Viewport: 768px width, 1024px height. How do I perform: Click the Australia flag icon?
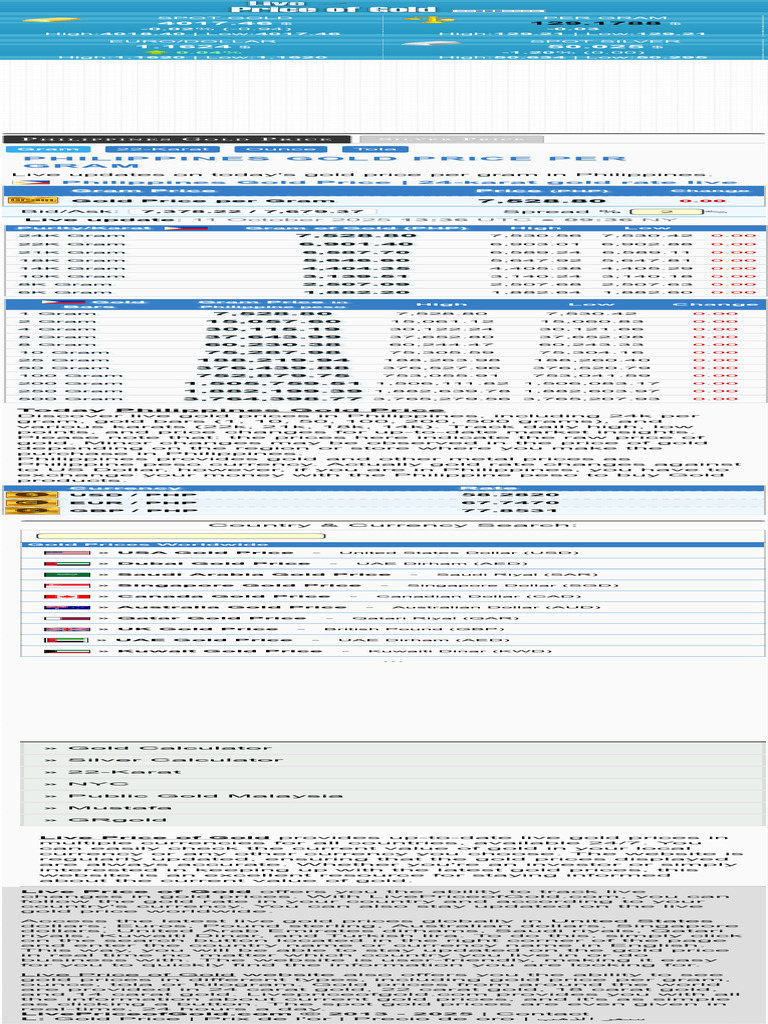[67, 607]
